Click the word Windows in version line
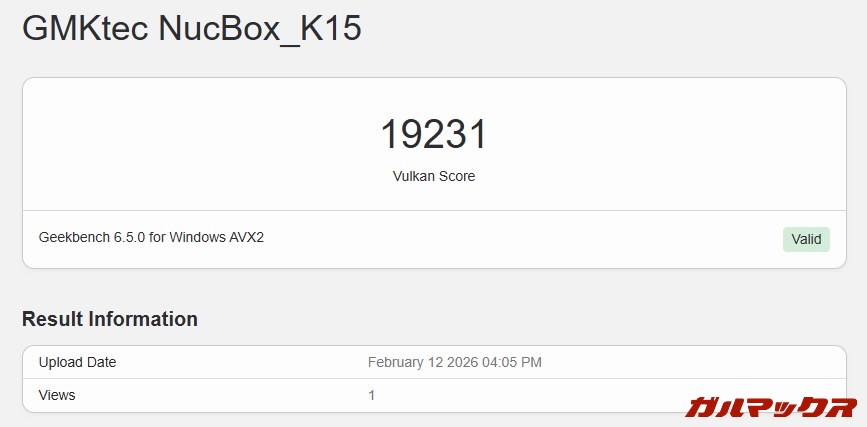Image resolution: width=867 pixels, height=427 pixels. pos(197,238)
